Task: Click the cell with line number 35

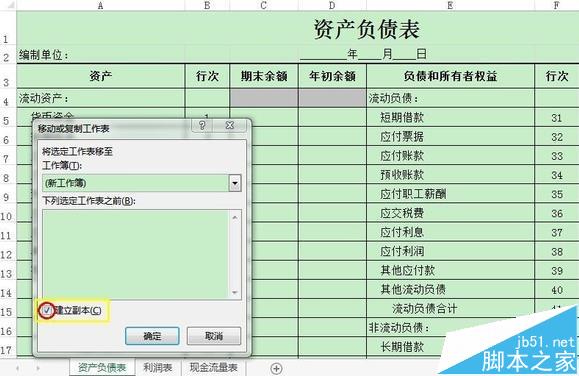Action: click(556, 194)
